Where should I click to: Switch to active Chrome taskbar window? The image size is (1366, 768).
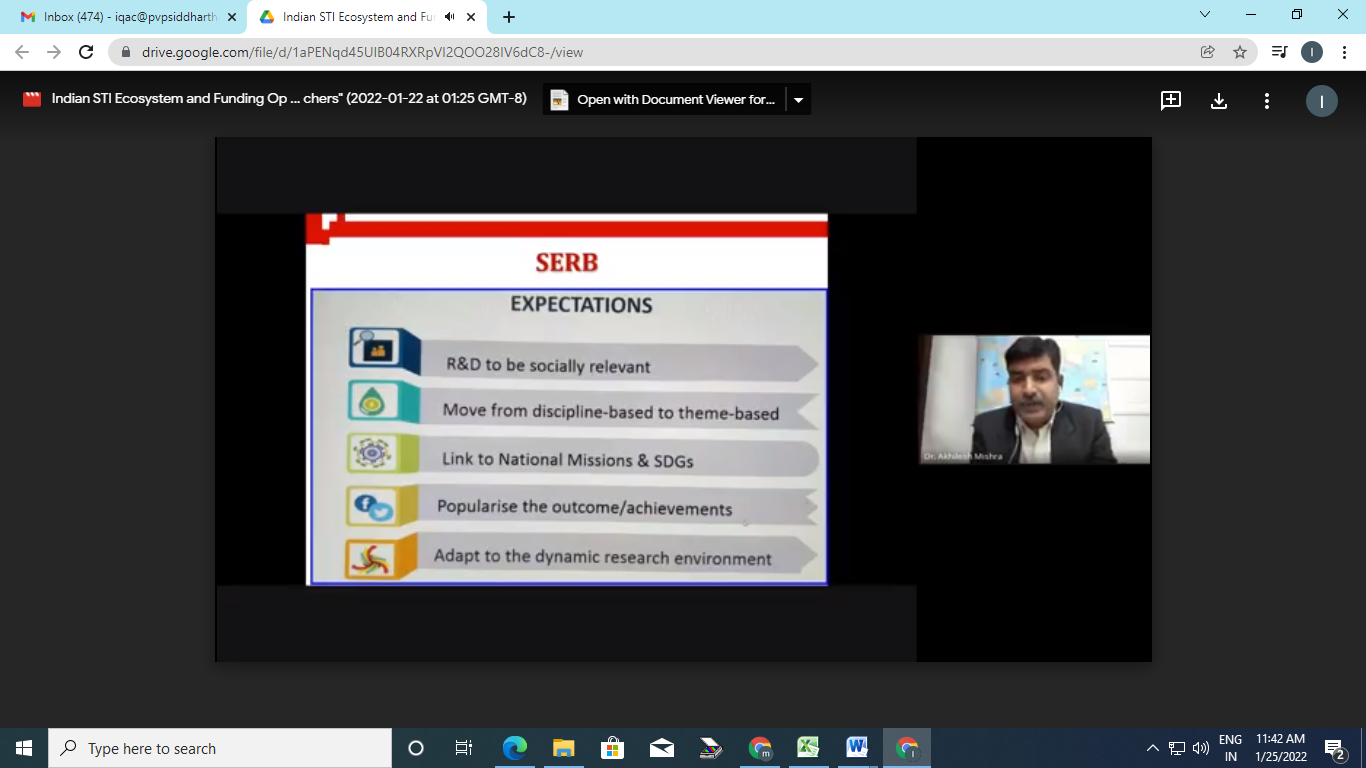pyautogui.click(x=907, y=748)
